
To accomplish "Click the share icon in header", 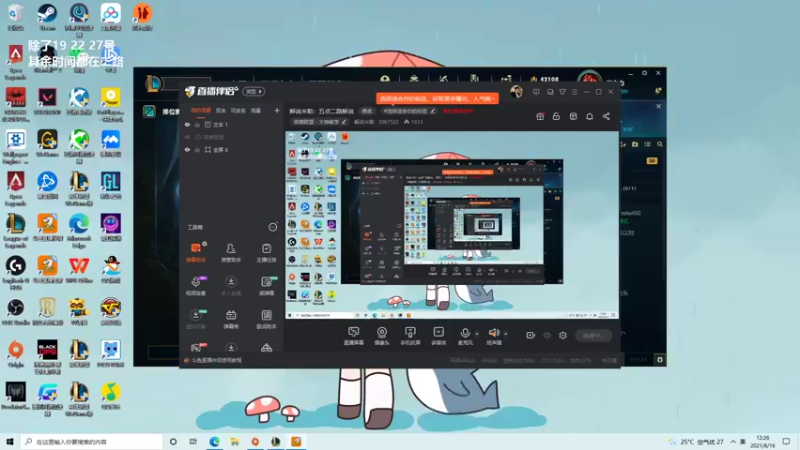I will (x=606, y=116).
